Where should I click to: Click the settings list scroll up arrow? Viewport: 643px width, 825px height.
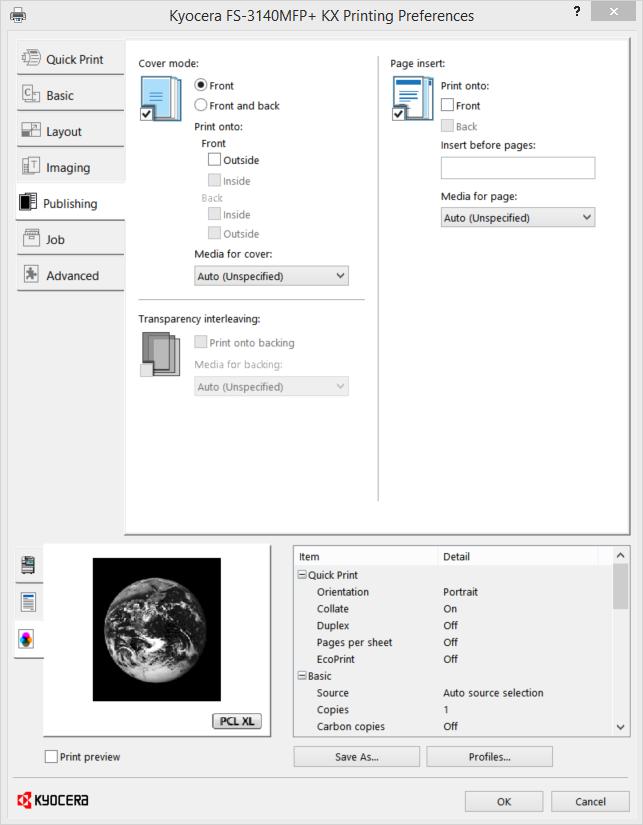pyautogui.click(x=620, y=555)
